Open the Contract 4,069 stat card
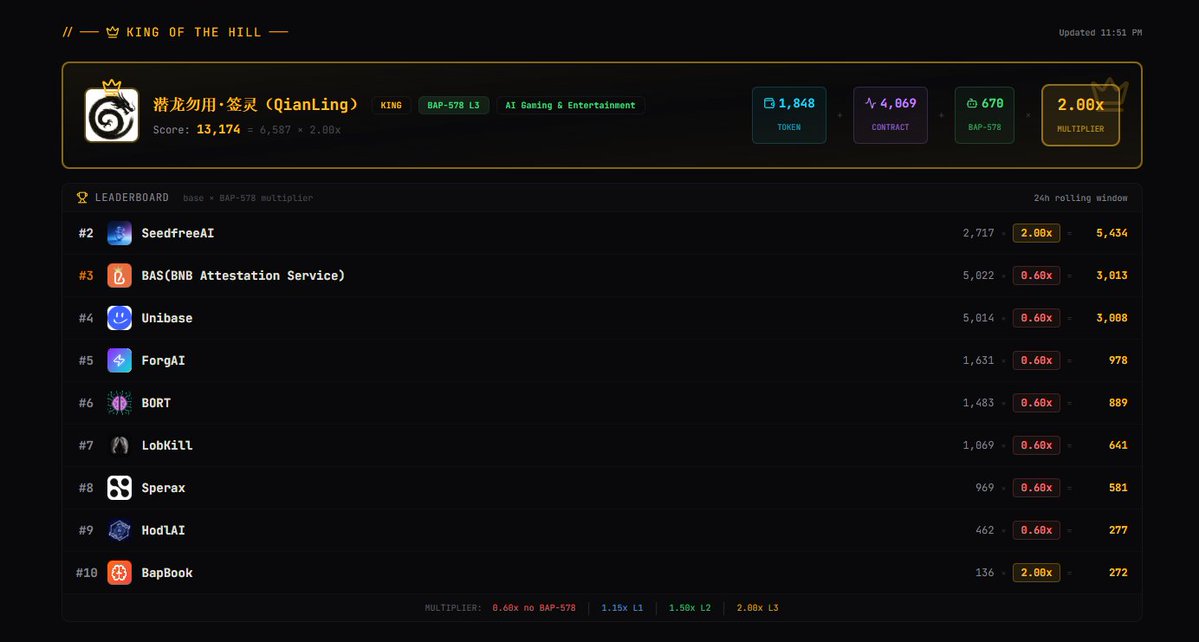 click(x=890, y=115)
